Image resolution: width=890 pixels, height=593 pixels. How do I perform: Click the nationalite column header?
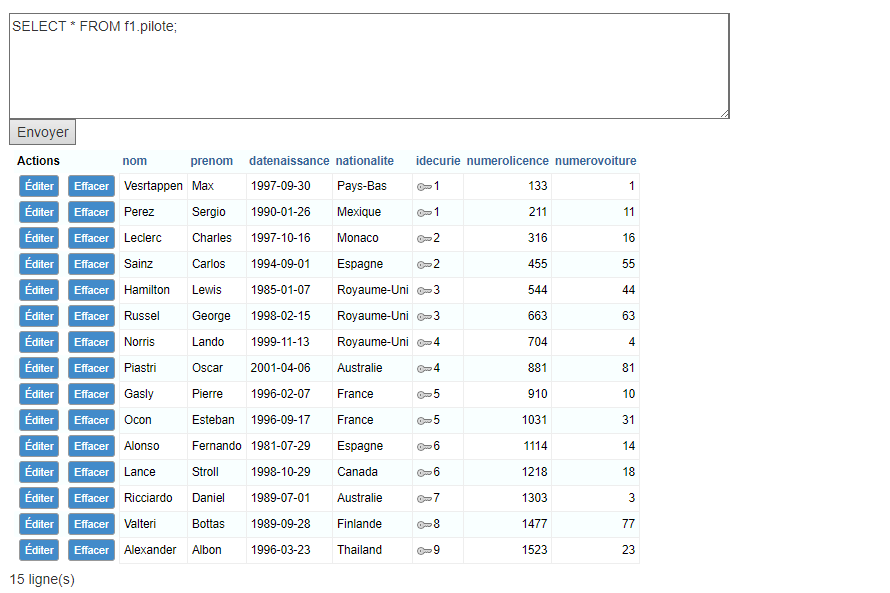coord(364,161)
